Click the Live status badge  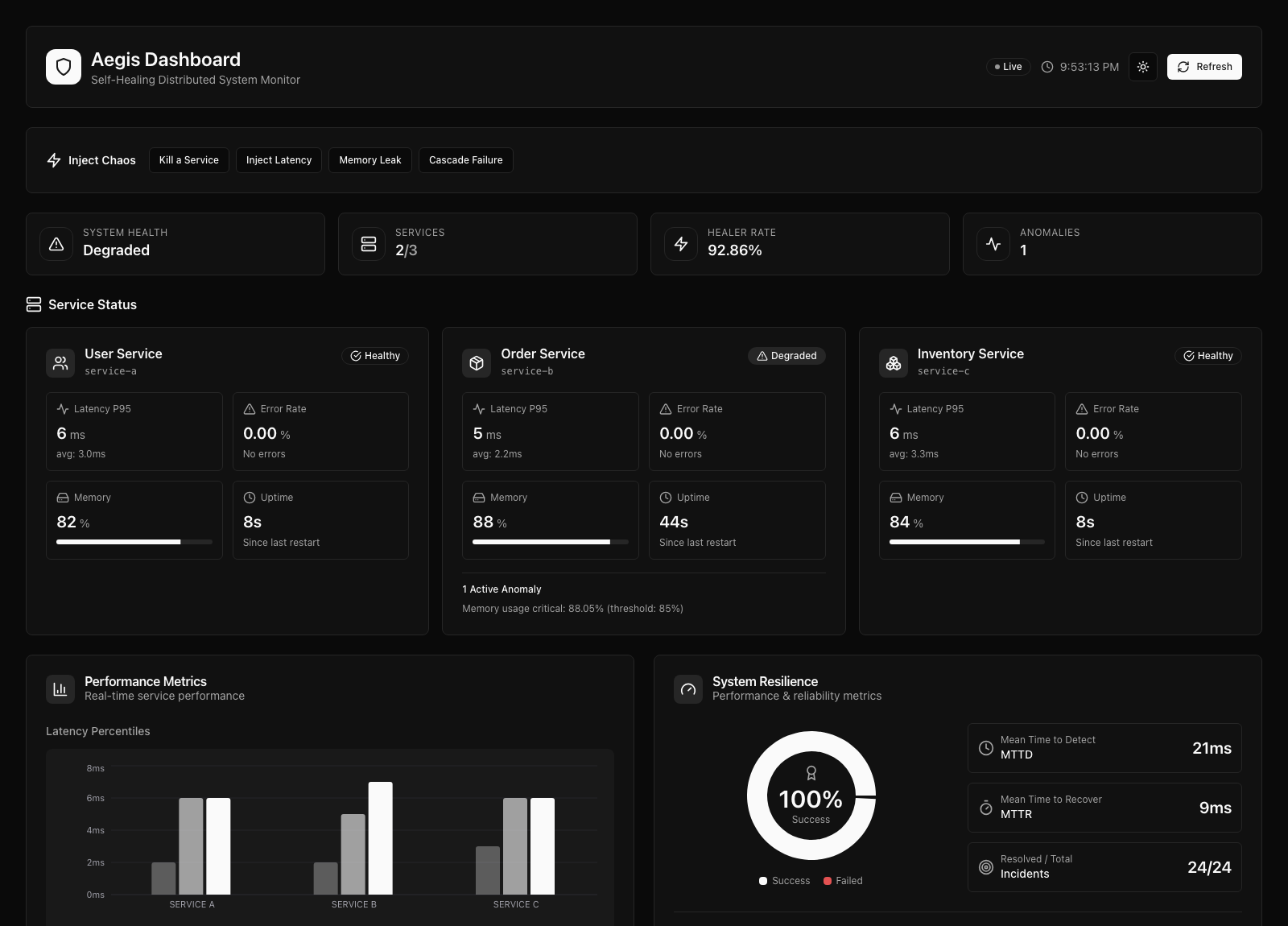(1009, 67)
